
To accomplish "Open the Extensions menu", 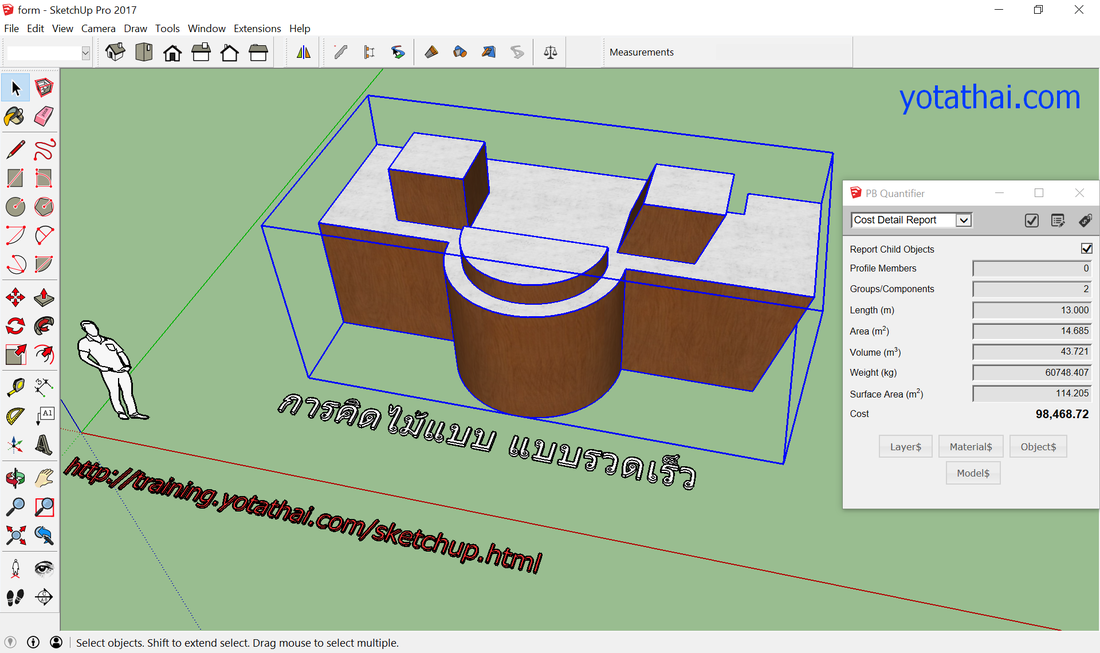I will (x=257, y=29).
